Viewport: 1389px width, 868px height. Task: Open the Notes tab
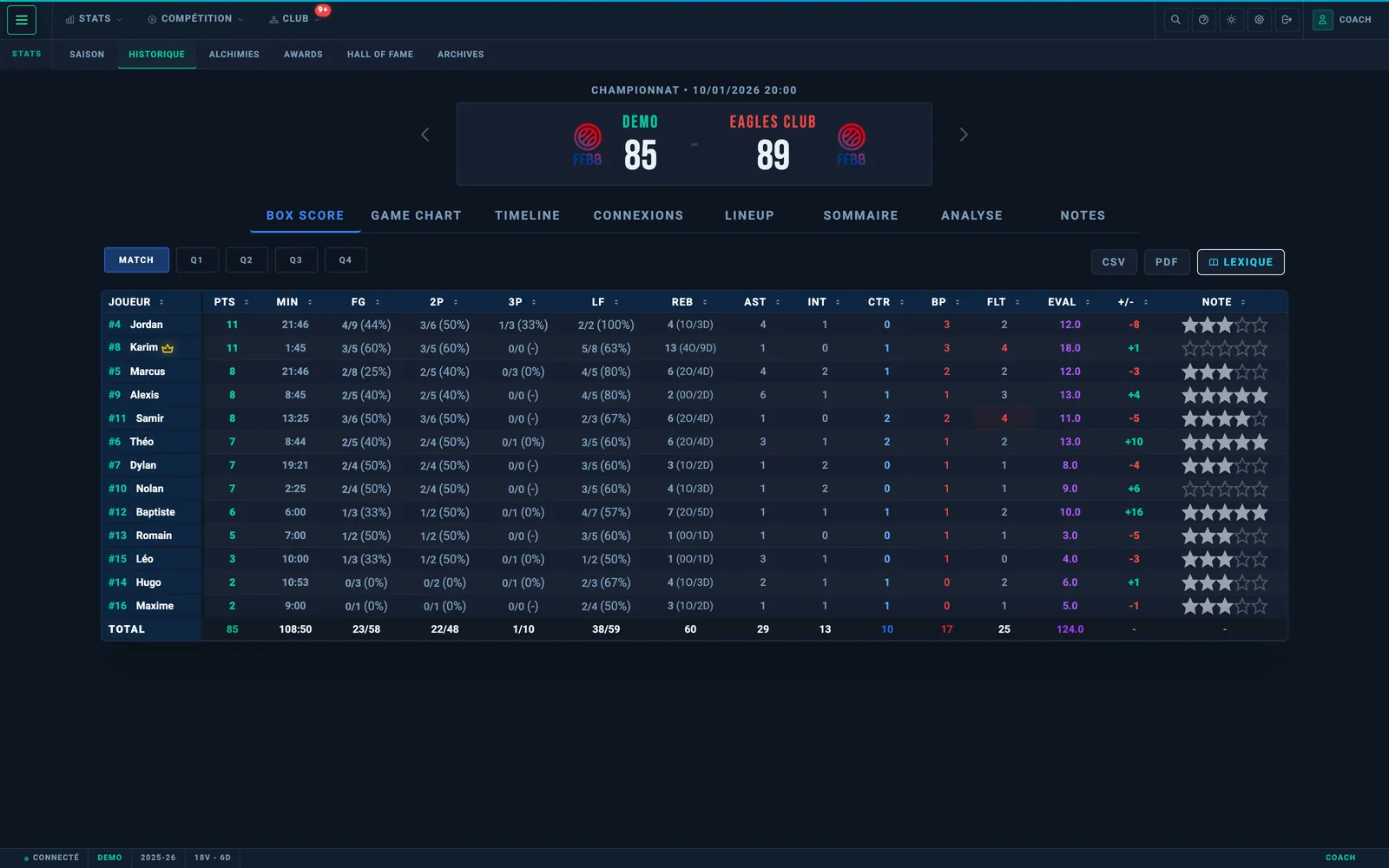[1083, 216]
